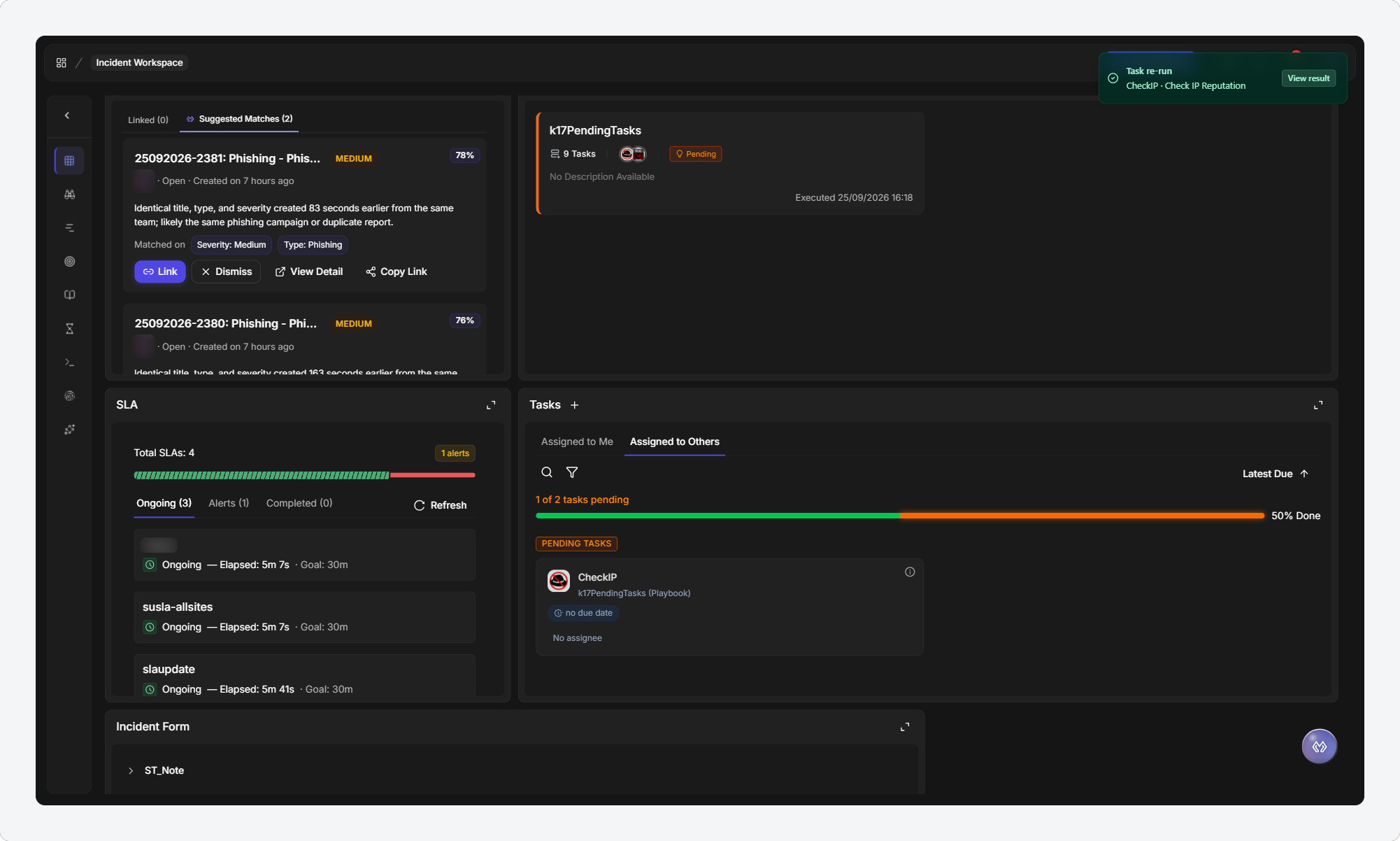The width and height of the screenshot is (1400, 841).
Task: Open the Incident Workspace breadcrumb
Action: point(139,63)
